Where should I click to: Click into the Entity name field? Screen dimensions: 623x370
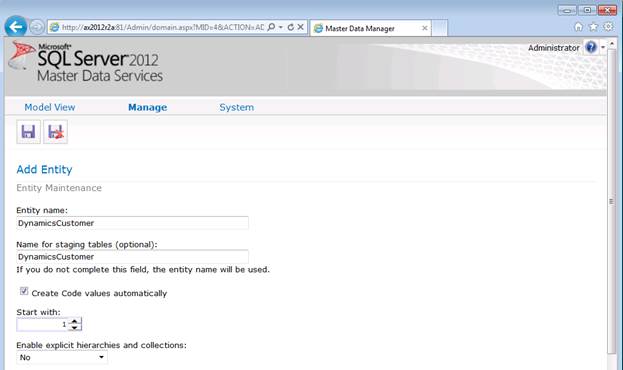[x=132, y=223]
